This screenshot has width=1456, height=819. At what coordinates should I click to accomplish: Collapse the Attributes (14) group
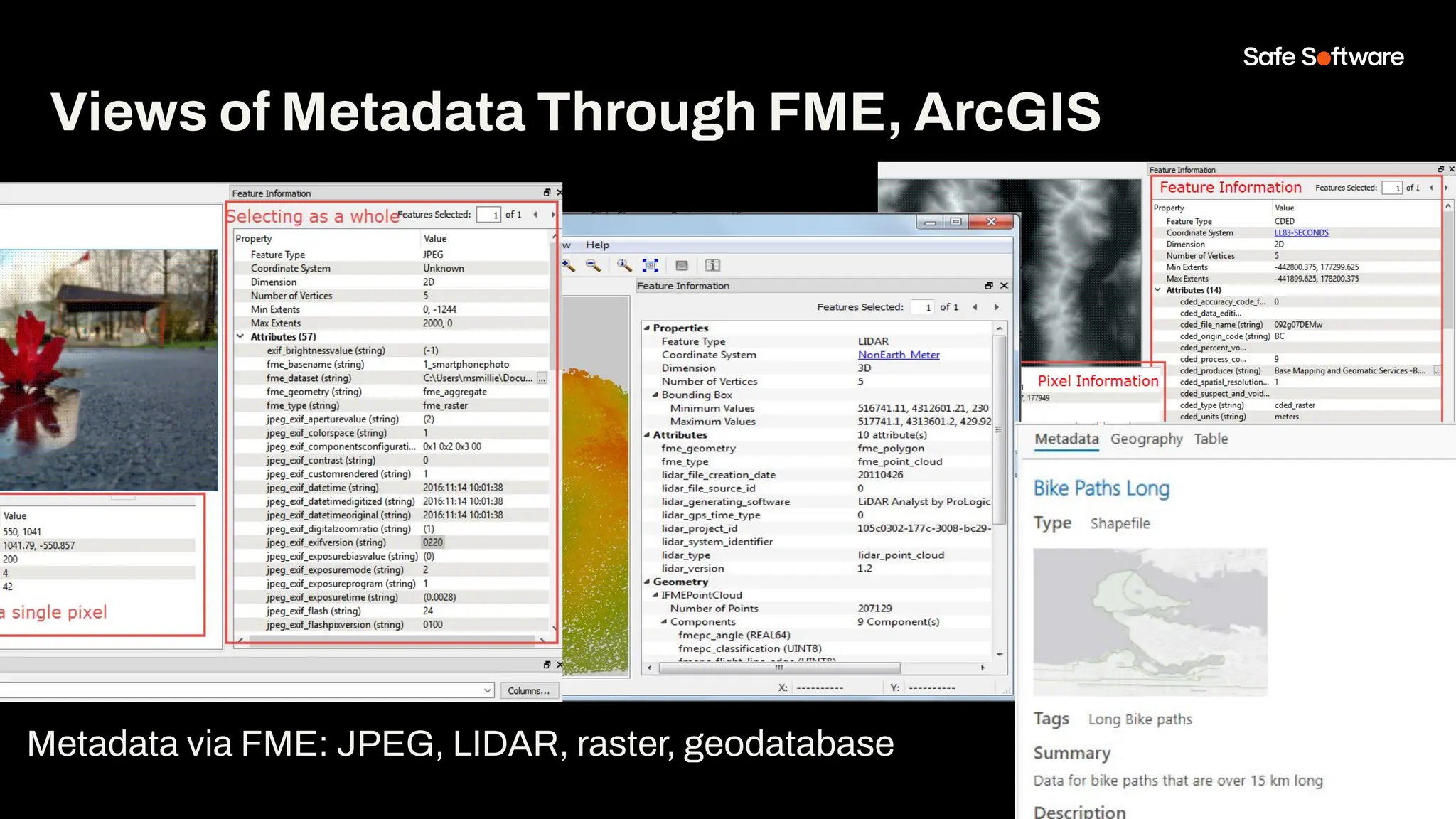click(x=1157, y=290)
